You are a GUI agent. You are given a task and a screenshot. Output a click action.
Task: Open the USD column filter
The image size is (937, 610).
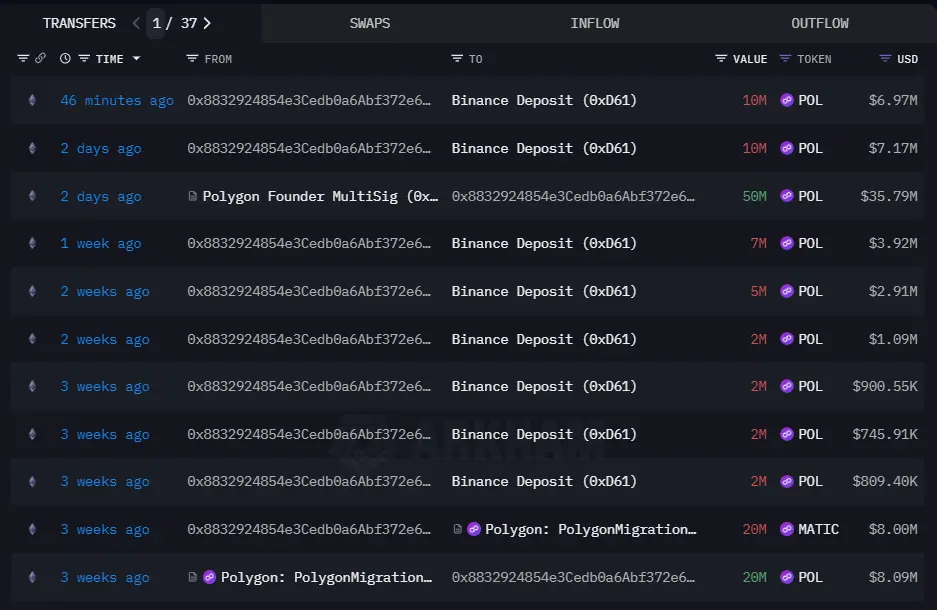pos(885,59)
